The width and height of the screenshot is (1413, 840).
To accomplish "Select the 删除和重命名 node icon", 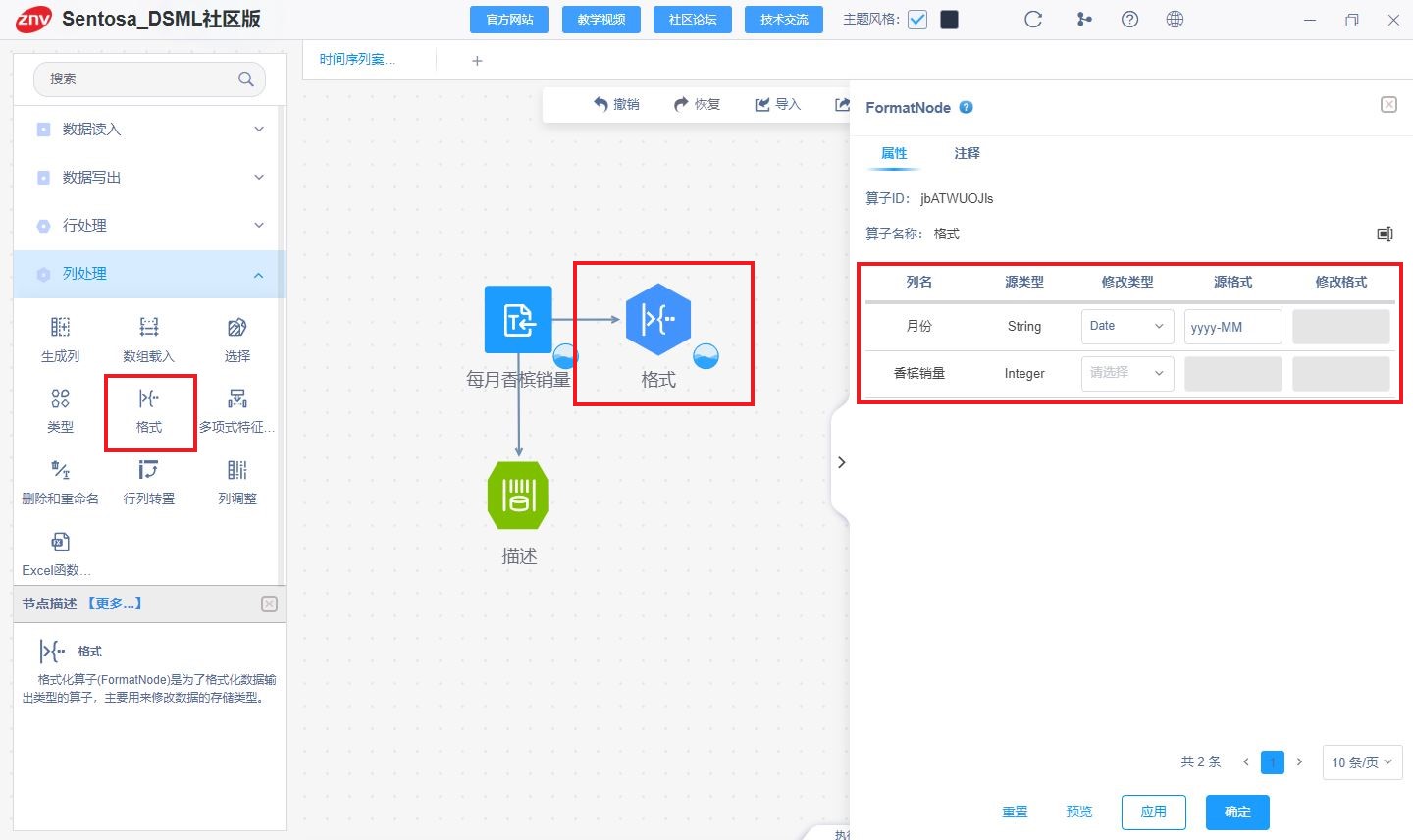I will 60,470.
